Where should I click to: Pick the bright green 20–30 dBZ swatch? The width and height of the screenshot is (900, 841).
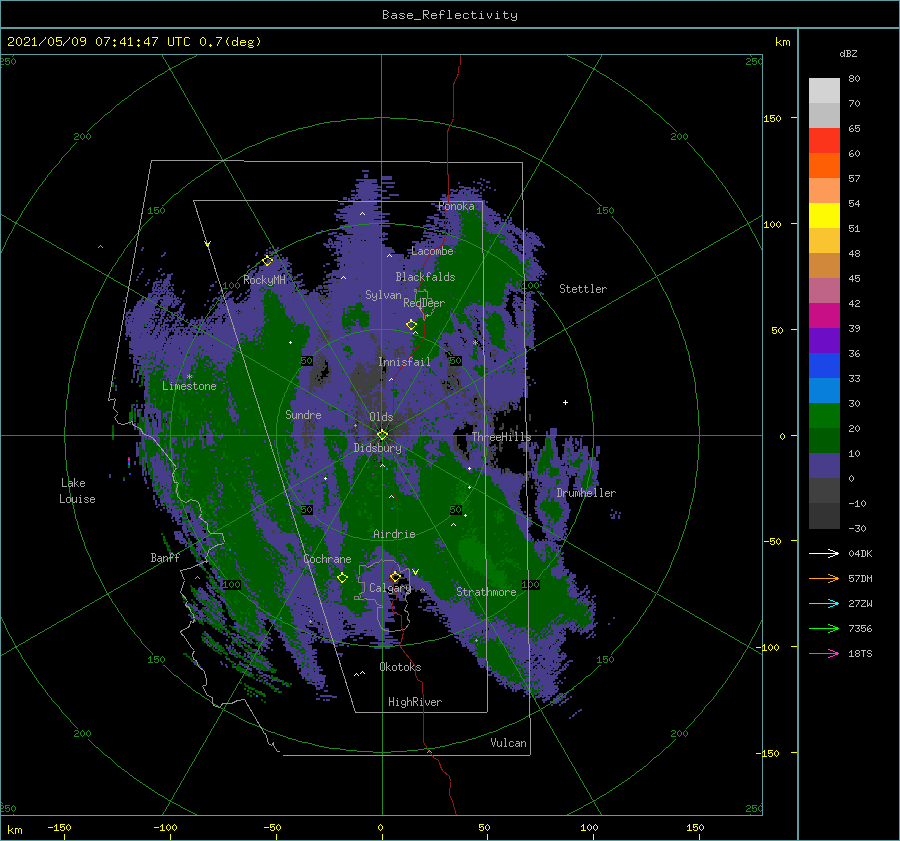[824, 415]
